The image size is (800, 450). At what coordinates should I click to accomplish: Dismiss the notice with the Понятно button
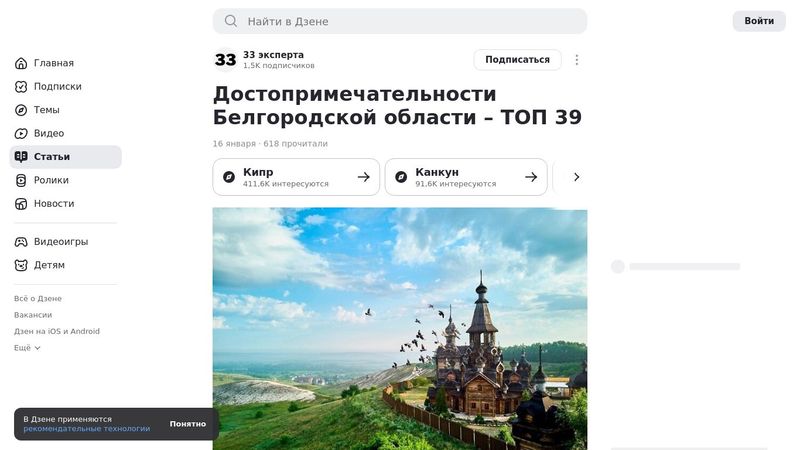click(188, 424)
